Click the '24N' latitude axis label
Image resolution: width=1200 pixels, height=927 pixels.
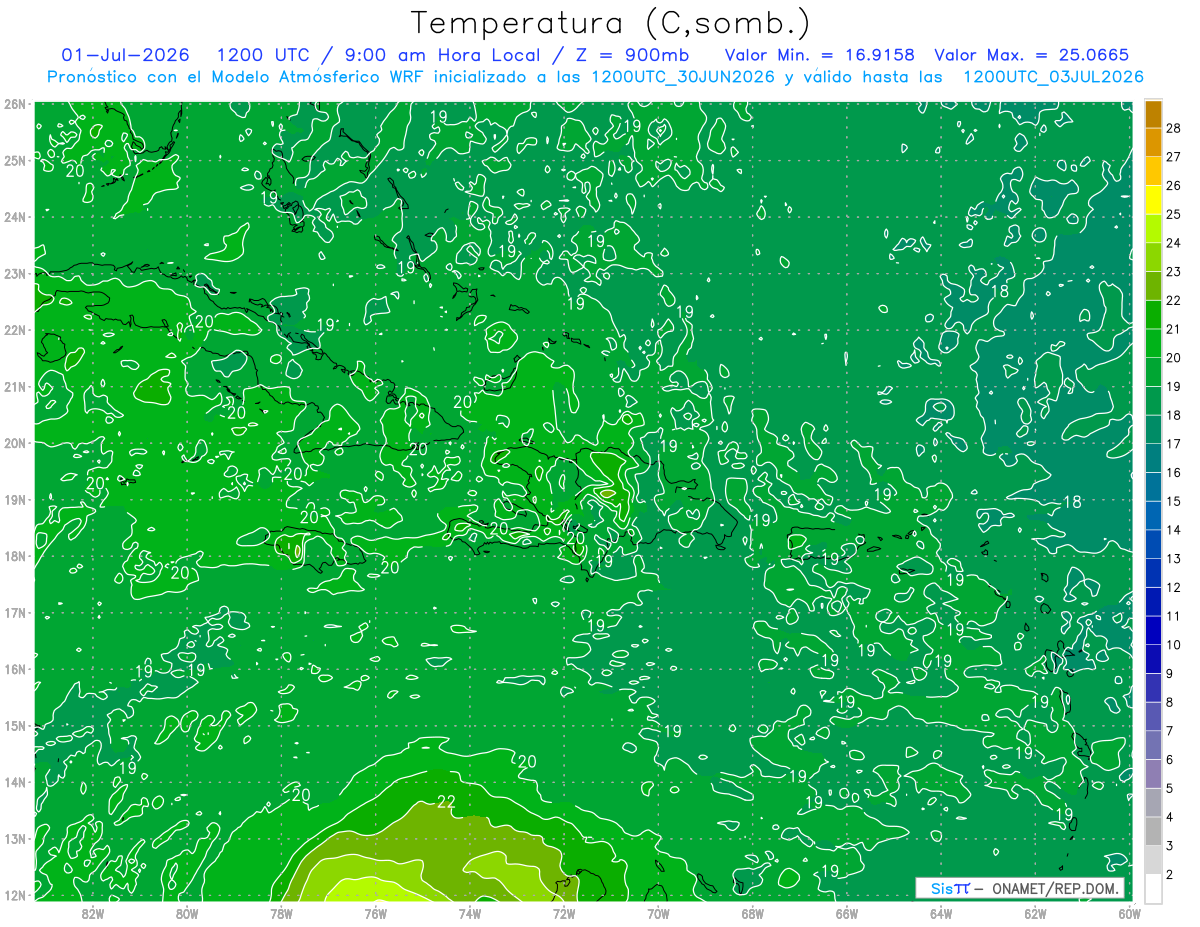[16, 217]
